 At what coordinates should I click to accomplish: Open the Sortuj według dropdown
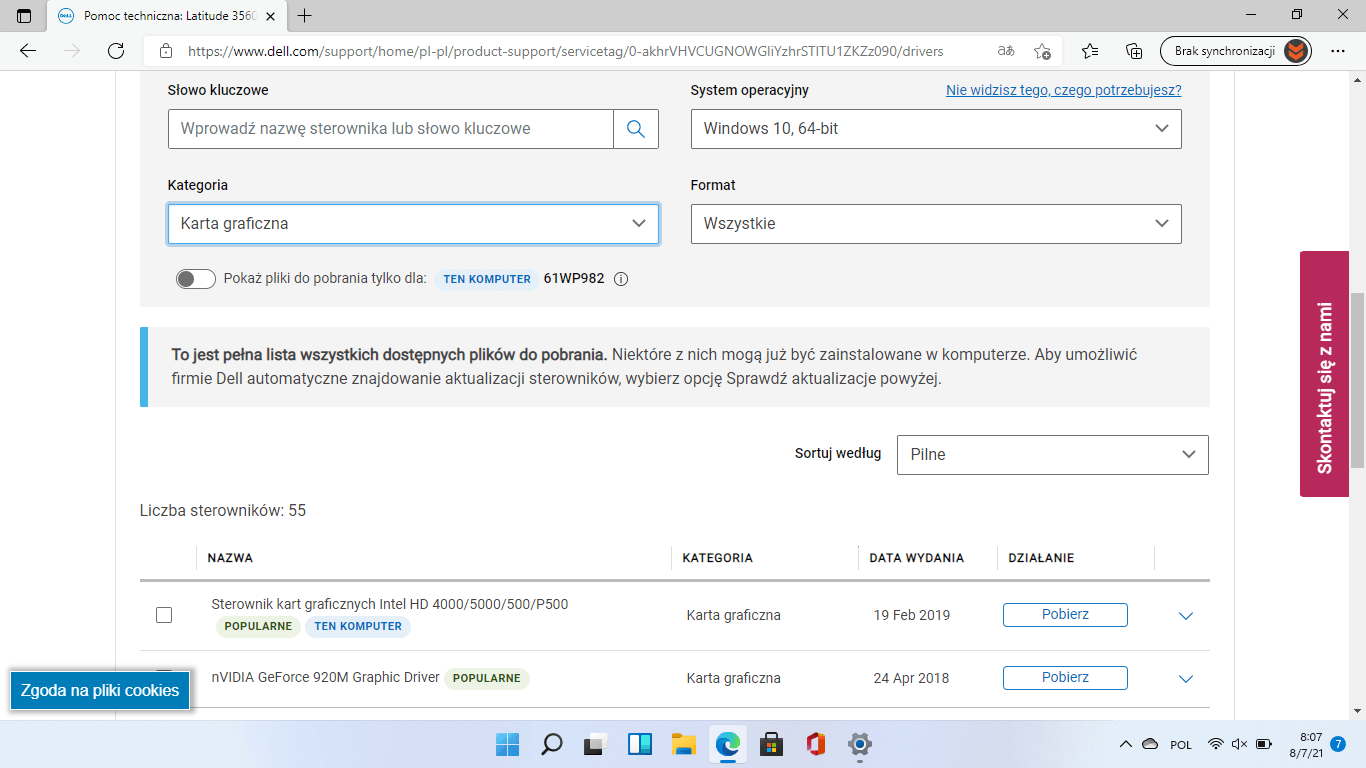click(x=1053, y=454)
